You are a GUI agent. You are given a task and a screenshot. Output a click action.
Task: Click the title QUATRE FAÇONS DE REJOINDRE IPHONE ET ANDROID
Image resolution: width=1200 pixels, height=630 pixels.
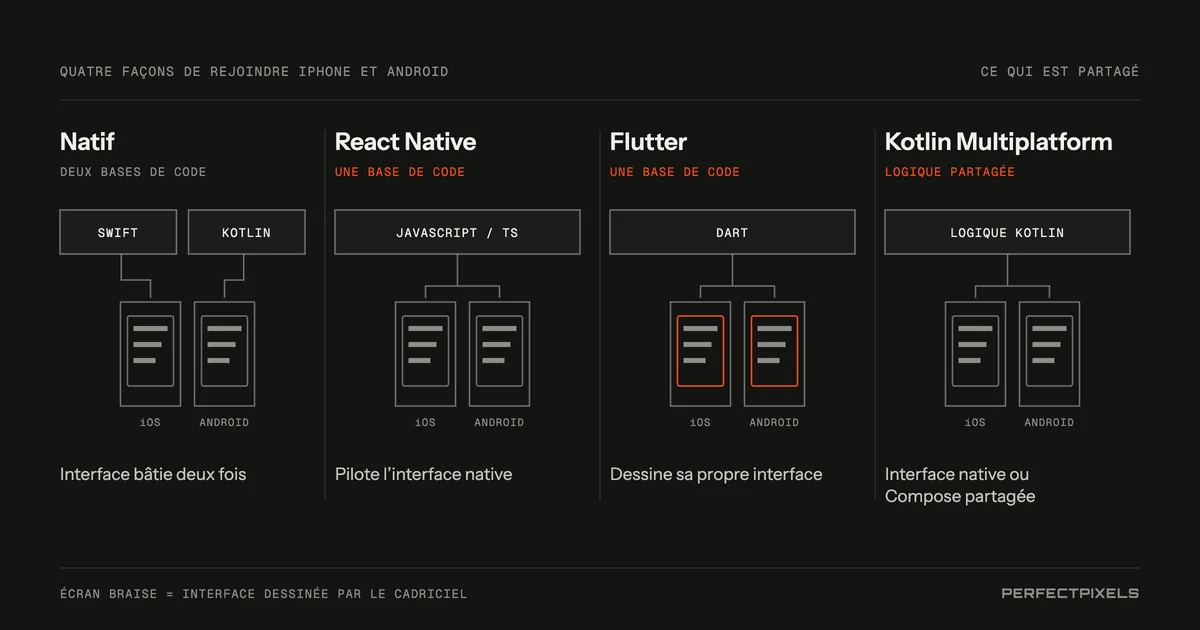254,72
